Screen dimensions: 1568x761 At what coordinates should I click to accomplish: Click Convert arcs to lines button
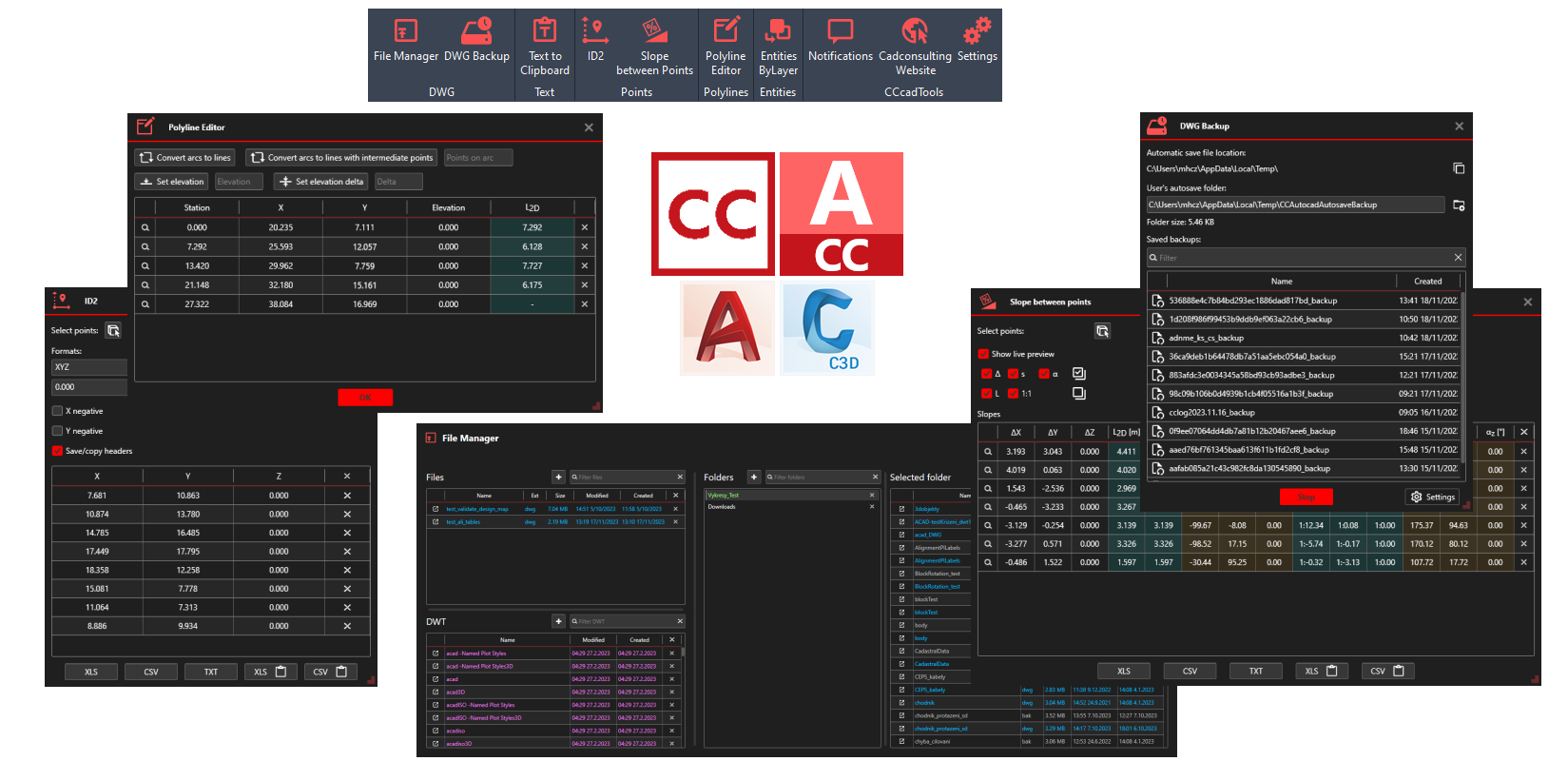184,158
